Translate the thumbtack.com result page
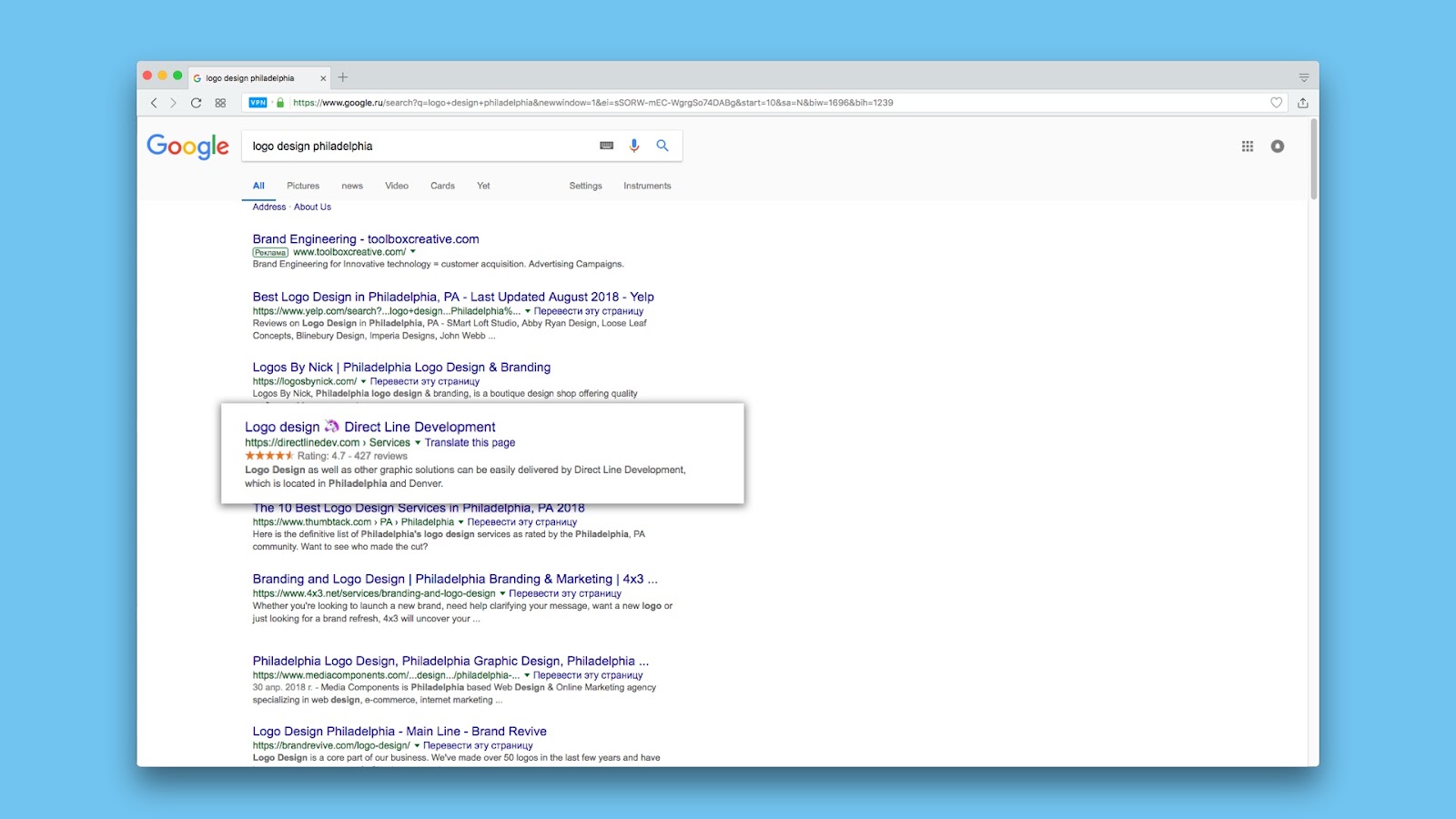The width and height of the screenshot is (1456, 819). (x=522, y=522)
